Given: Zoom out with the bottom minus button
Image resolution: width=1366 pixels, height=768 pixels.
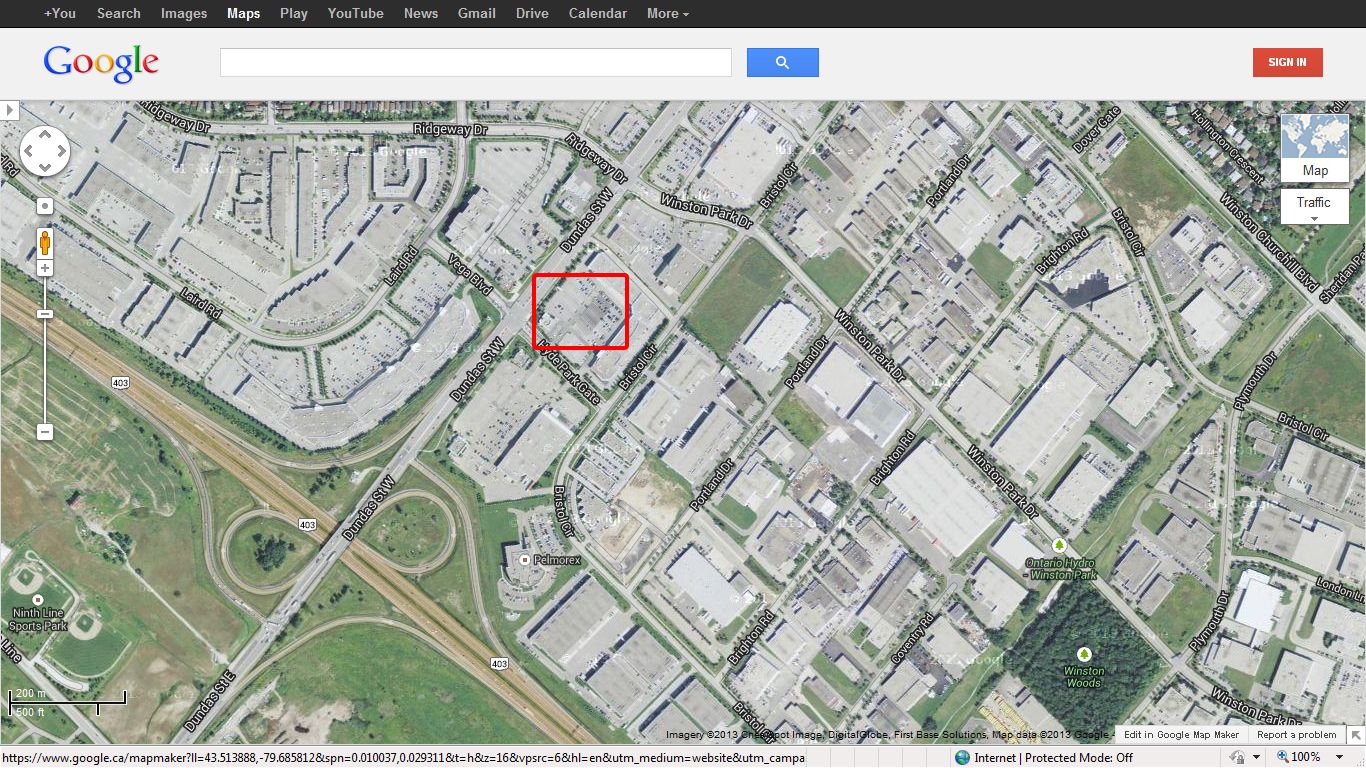Looking at the screenshot, I should [x=45, y=432].
